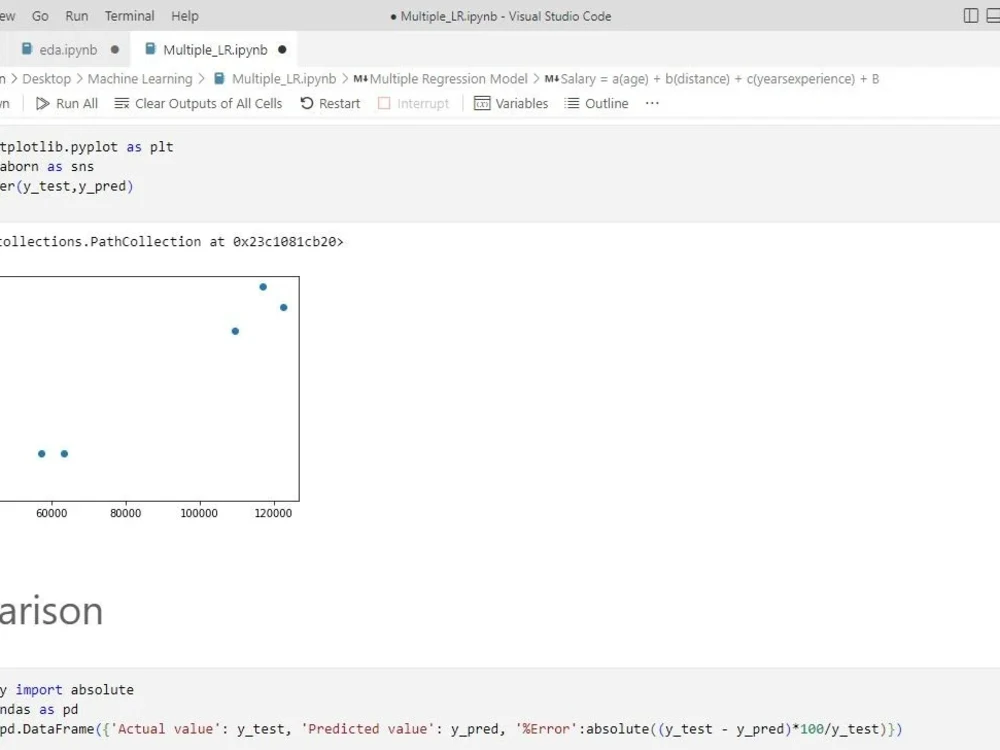Open the Terminal menu
This screenshot has width=1000, height=750.
click(129, 16)
